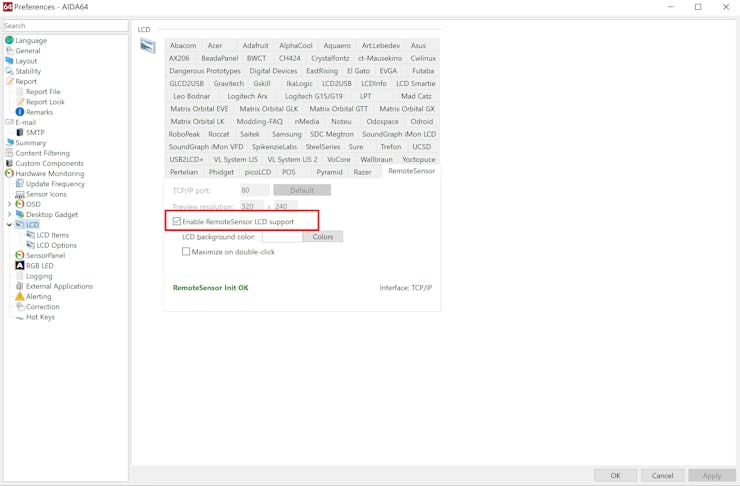740x486 pixels.
Task: Select Logging in the tree
Action: coord(39,276)
